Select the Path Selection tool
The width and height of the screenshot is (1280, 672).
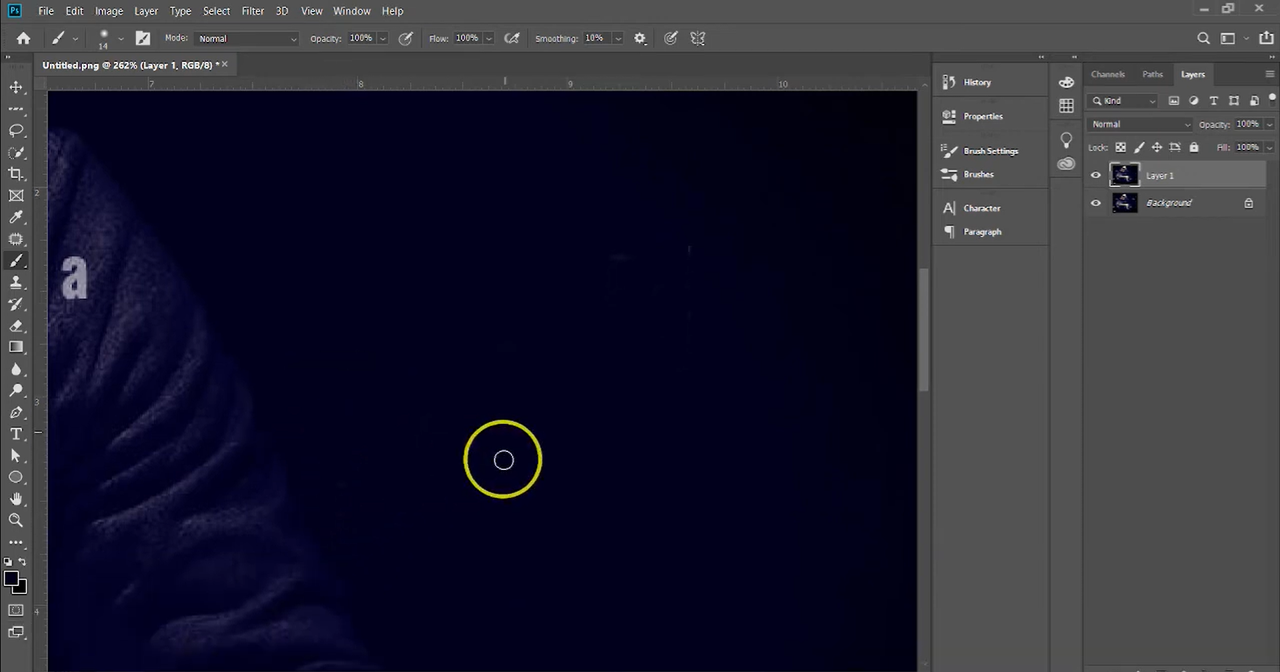pyautogui.click(x=16, y=456)
